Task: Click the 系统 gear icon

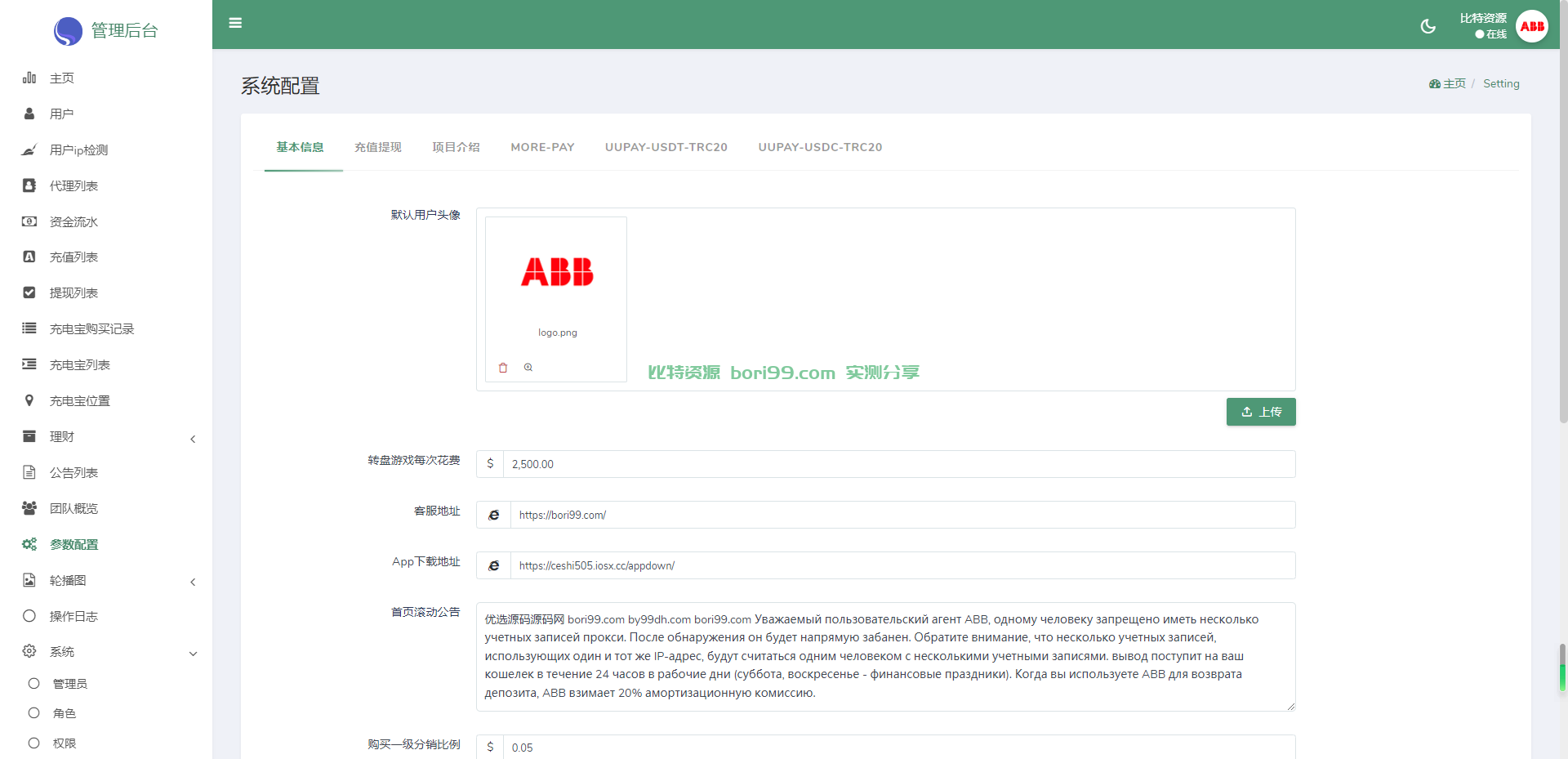Action: click(29, 651)
